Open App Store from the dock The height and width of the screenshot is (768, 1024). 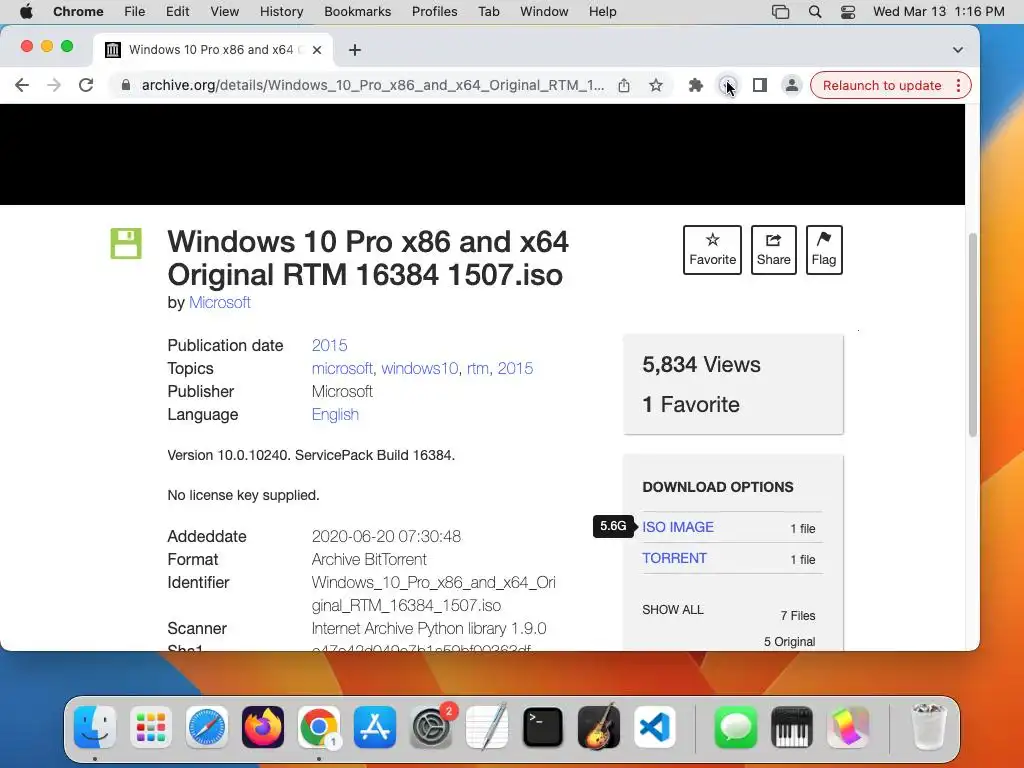coord(375,727)
